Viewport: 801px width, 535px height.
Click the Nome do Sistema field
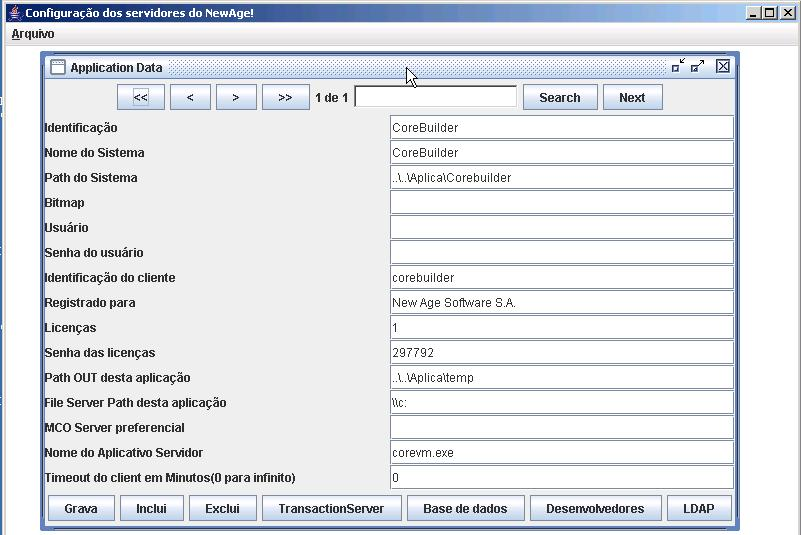click(x=562, y=153)
